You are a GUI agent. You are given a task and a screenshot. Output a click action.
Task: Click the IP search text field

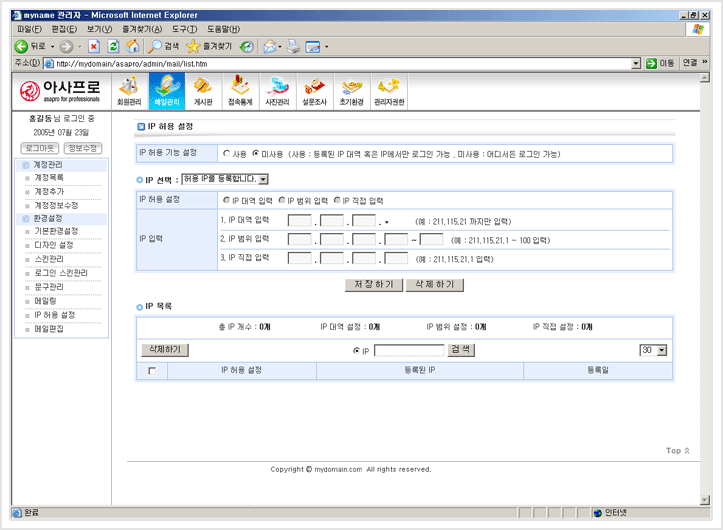(x=408, y=350)
